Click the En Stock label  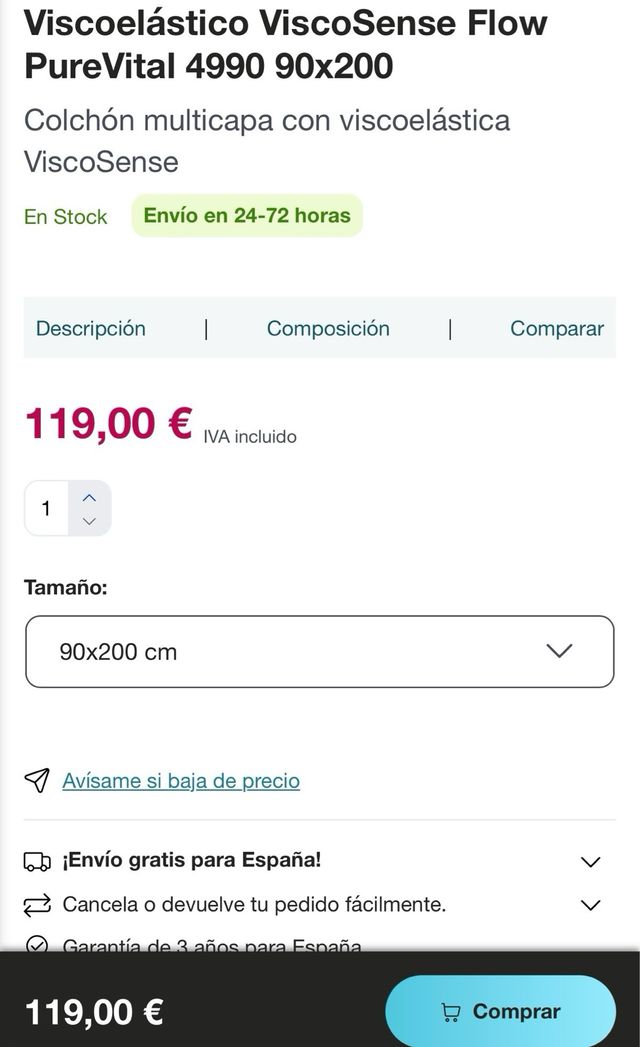pyautogui.click(x=64, y=216)
